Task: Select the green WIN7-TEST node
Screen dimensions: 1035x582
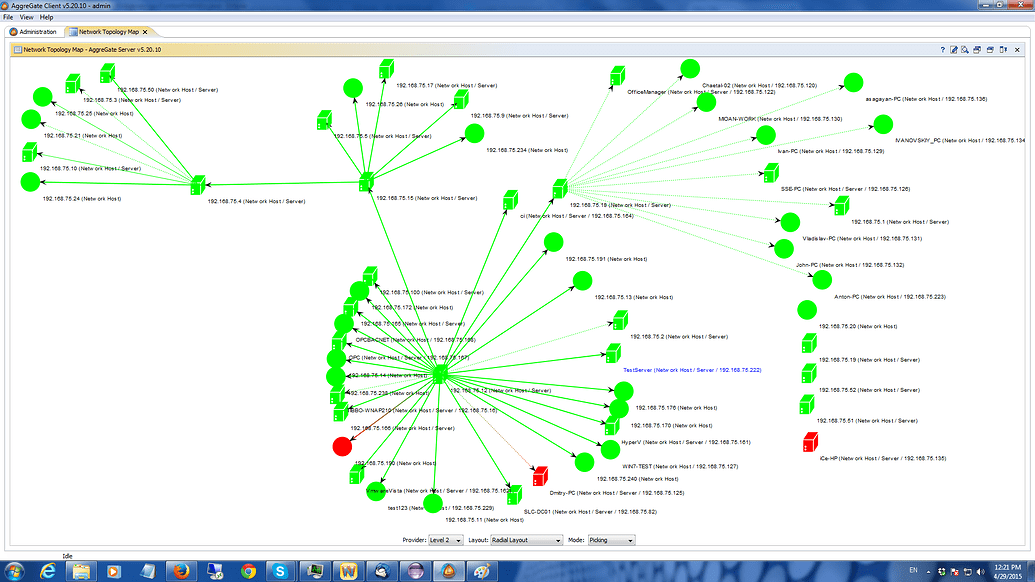Action: click(584, 461)
